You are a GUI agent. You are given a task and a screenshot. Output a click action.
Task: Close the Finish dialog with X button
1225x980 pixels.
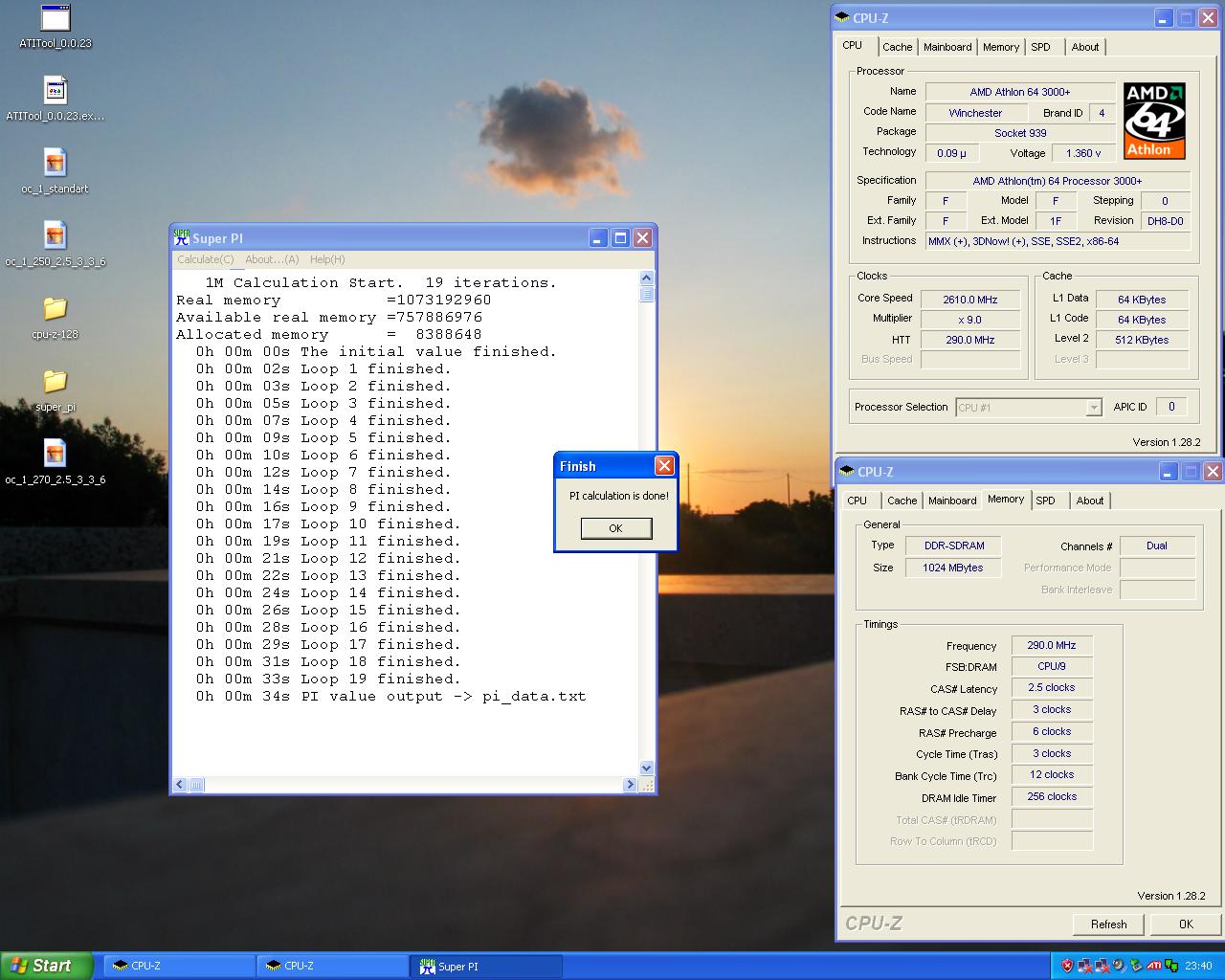[x=664, y=466]
